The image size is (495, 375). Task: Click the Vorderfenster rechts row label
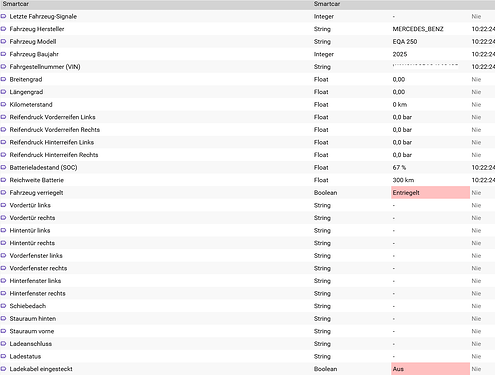click(x=38, y=268)
